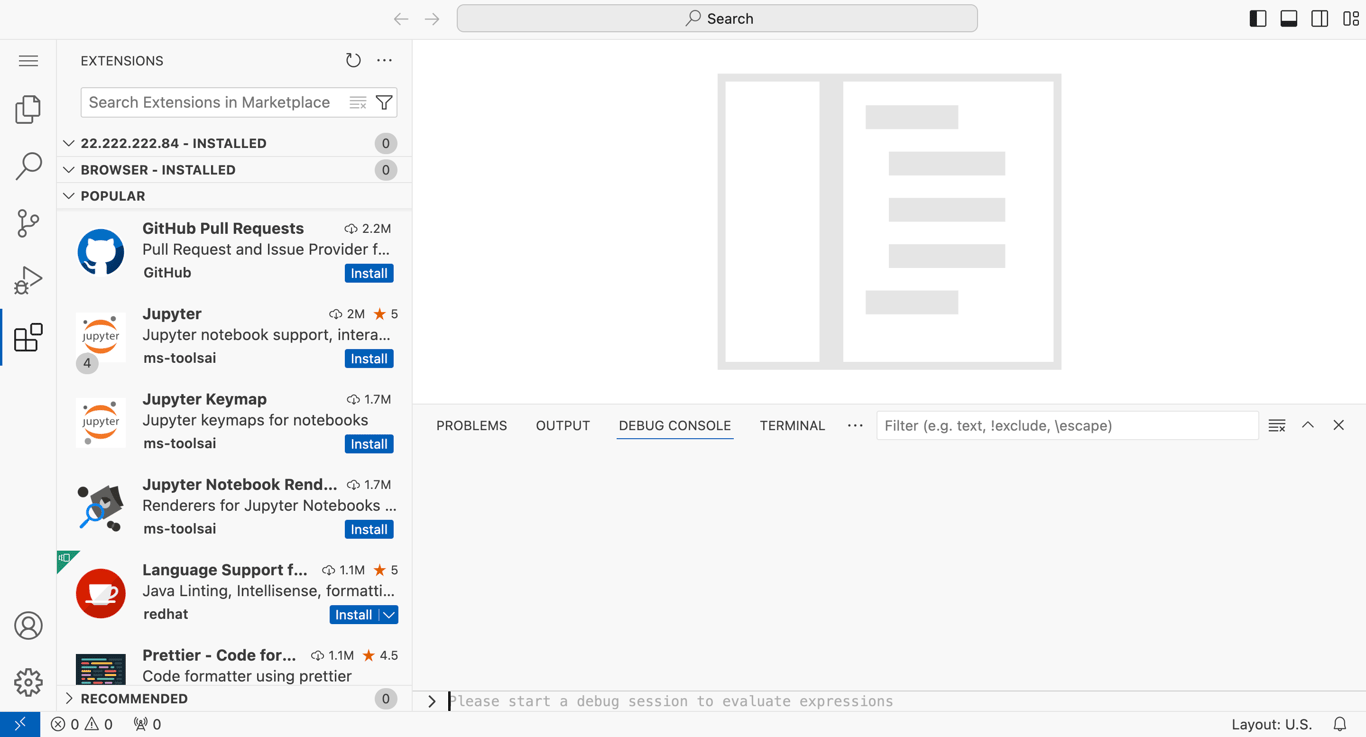Toggle the Secondary Side Bar visibility
The image size is (1366, 737).
[x=1319, y=17]
